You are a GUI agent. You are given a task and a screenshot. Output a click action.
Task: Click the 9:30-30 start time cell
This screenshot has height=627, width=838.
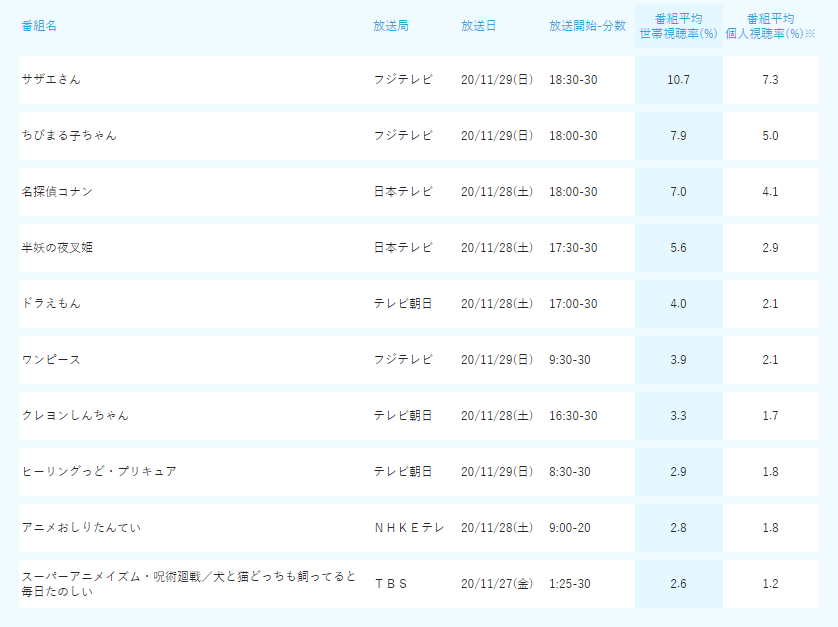coord(570,360)
